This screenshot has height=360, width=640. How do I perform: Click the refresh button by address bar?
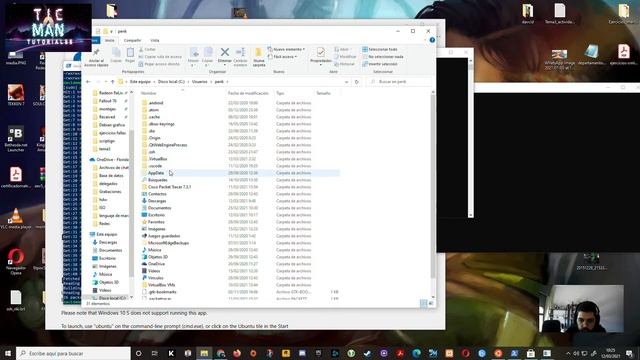point(357,82)
